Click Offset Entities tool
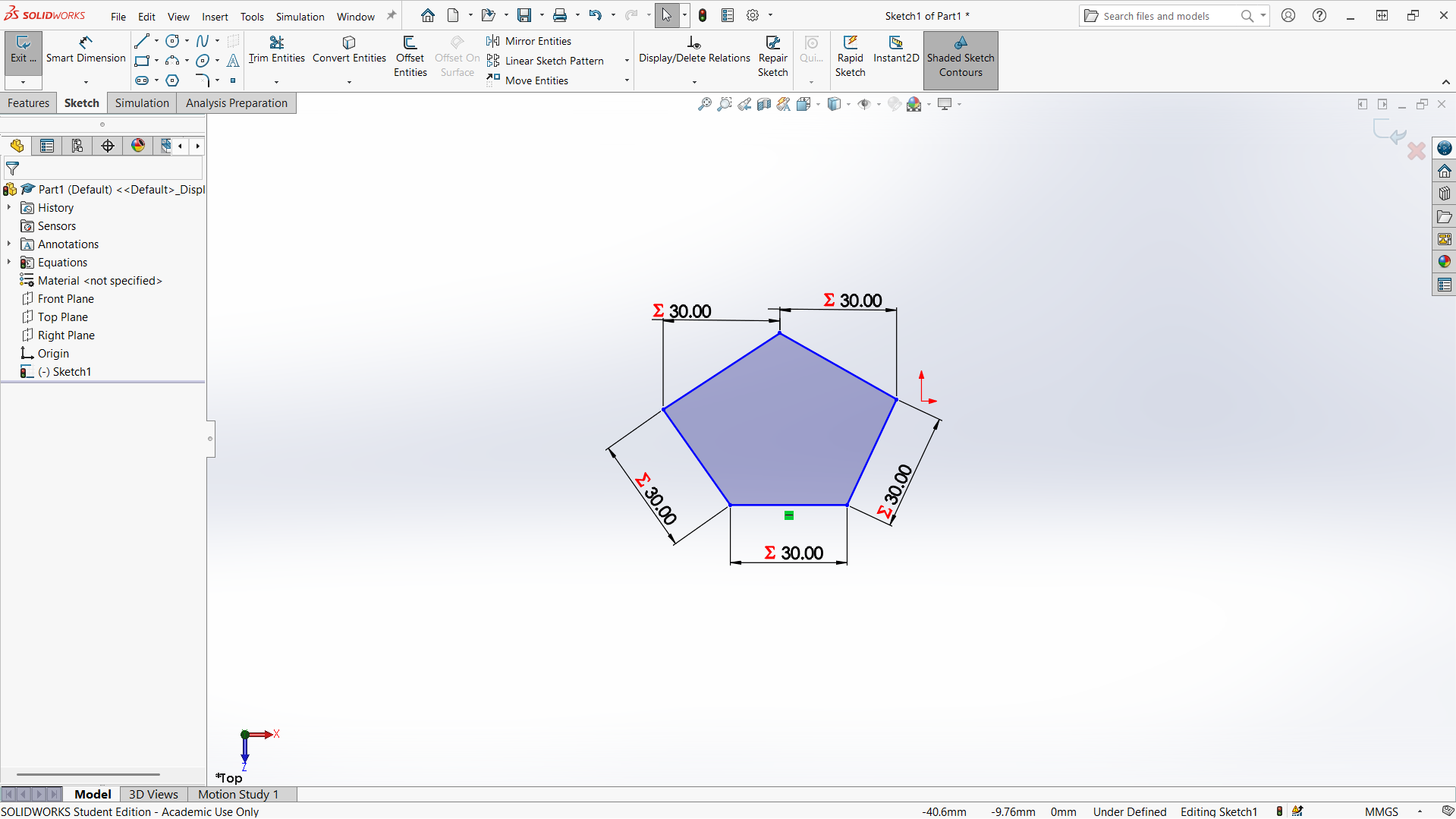 (x=410, y=56)
